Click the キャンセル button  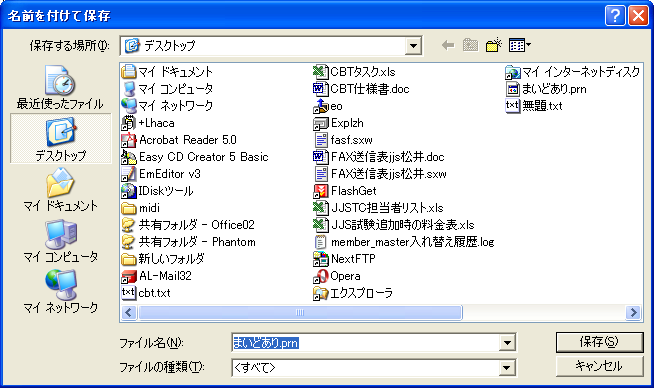(x=599, y=366)
